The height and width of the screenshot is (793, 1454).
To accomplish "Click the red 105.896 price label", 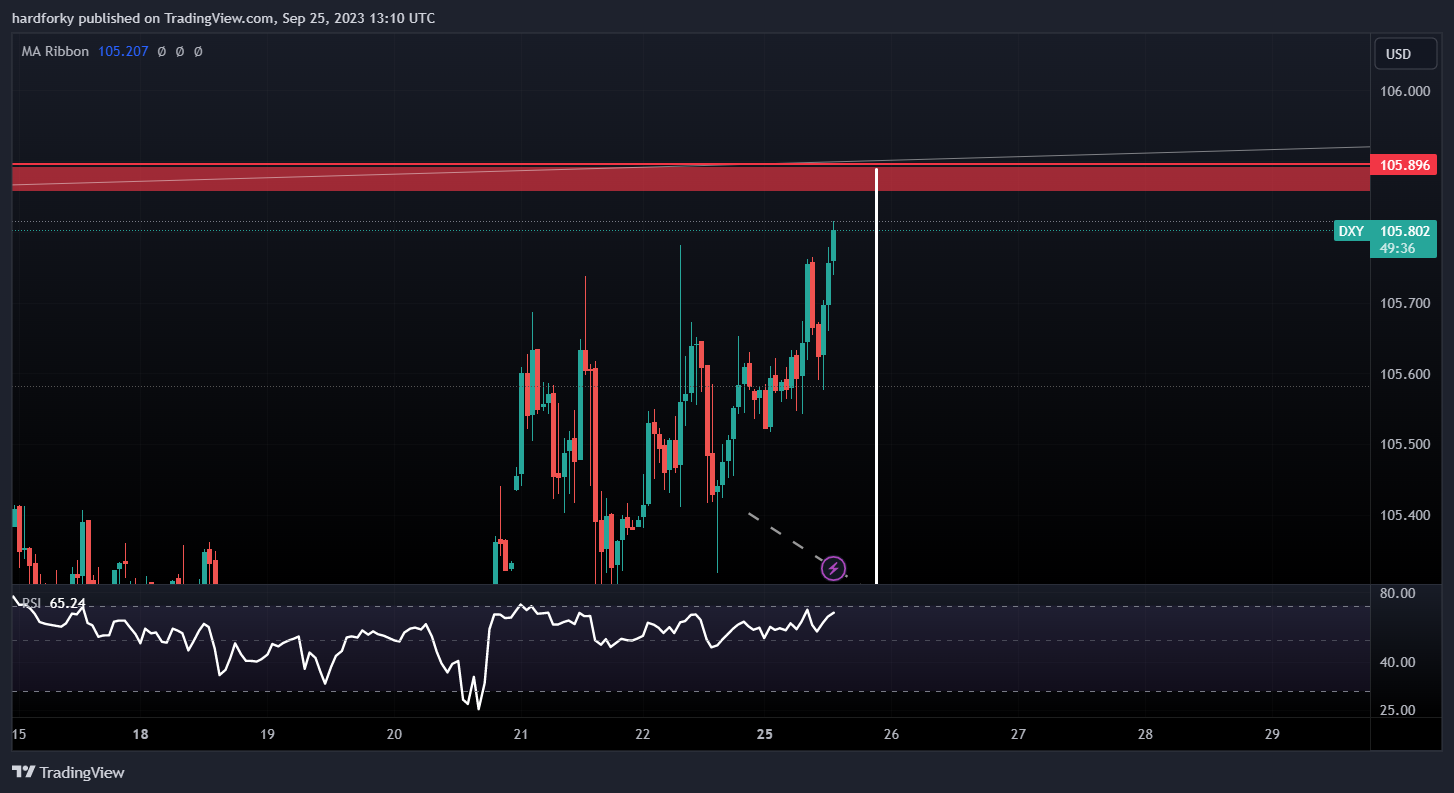I will point(1405,164).
